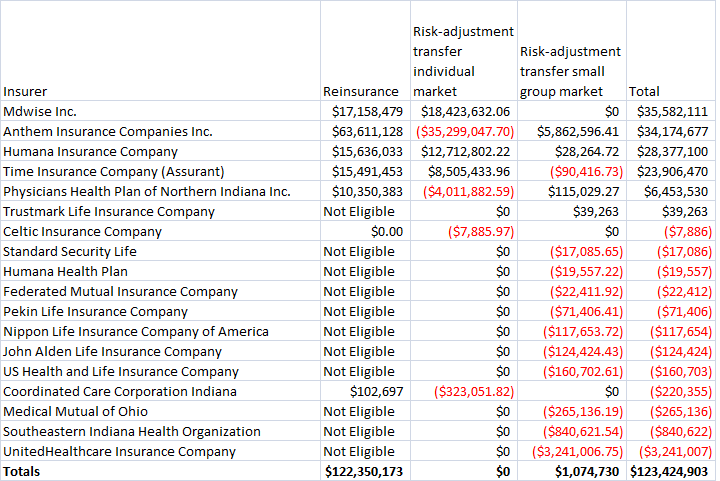Select the ($265,136.19) cell
720x481 pixels.
[x=572, y=411]
